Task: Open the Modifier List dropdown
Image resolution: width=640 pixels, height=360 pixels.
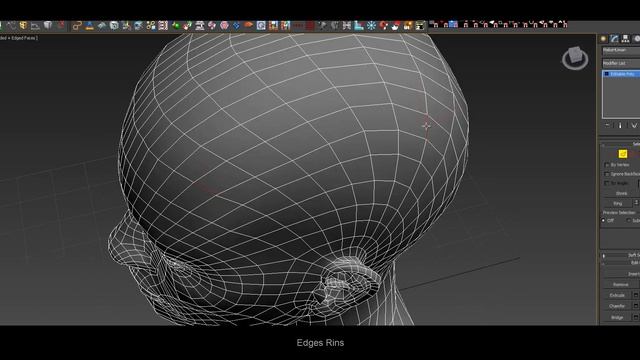Action: (621, 63)
